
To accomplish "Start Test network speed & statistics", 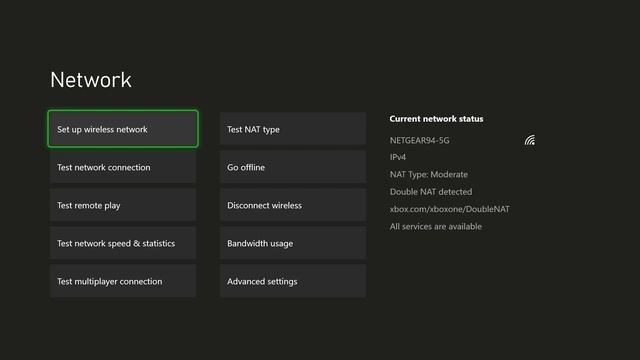I will (x=123, y=243).
